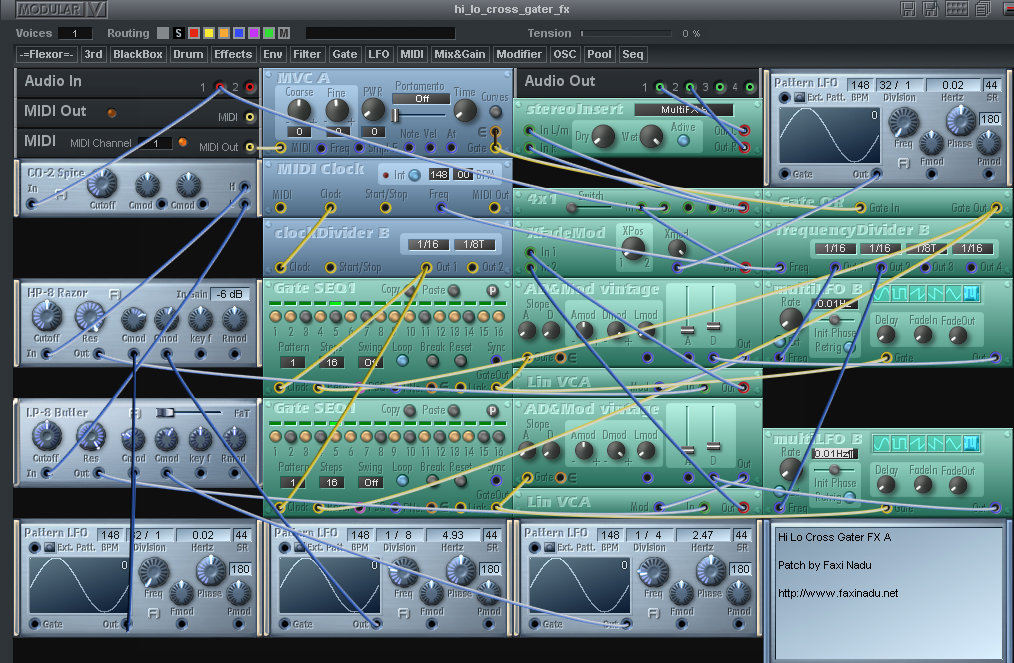This screenshot has height=663, width=1014.
Task: Toggle the M routing button
Action: (x=284, y=33)
